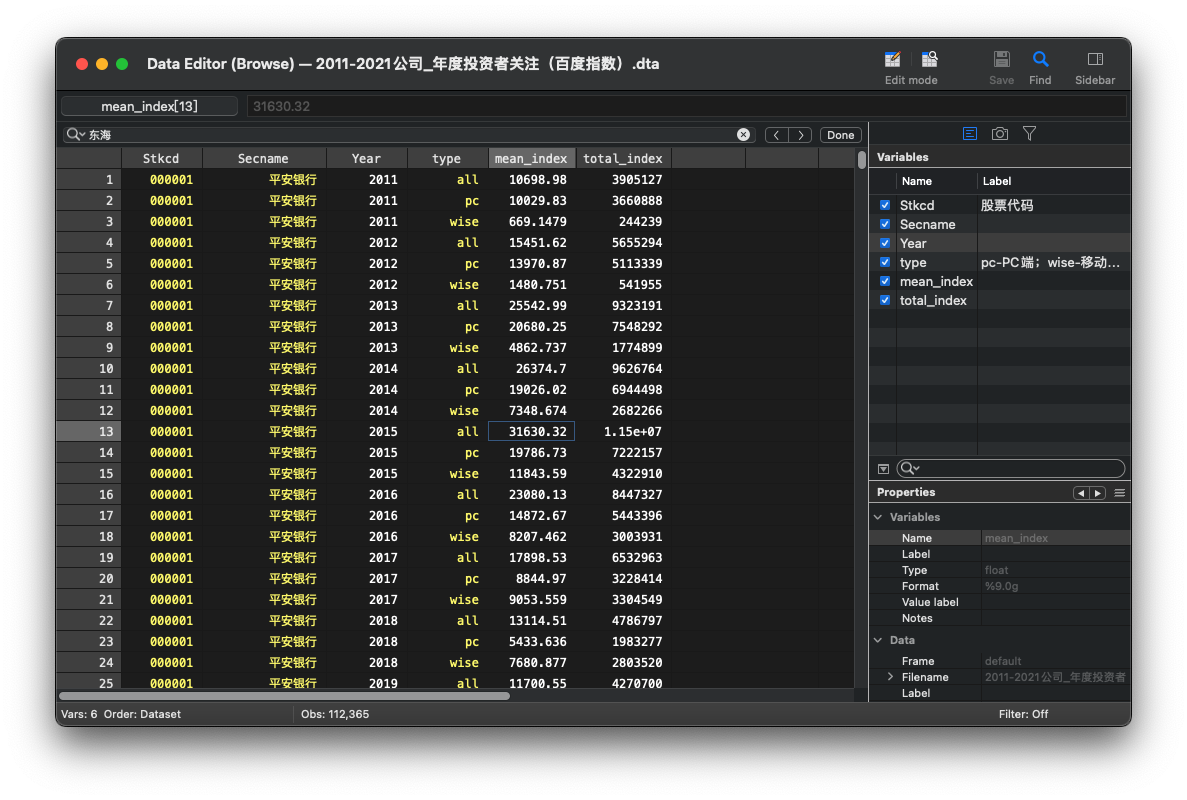Click the 东海 search input field
This screenshot has width=1187, height=800.
point(411,135)
